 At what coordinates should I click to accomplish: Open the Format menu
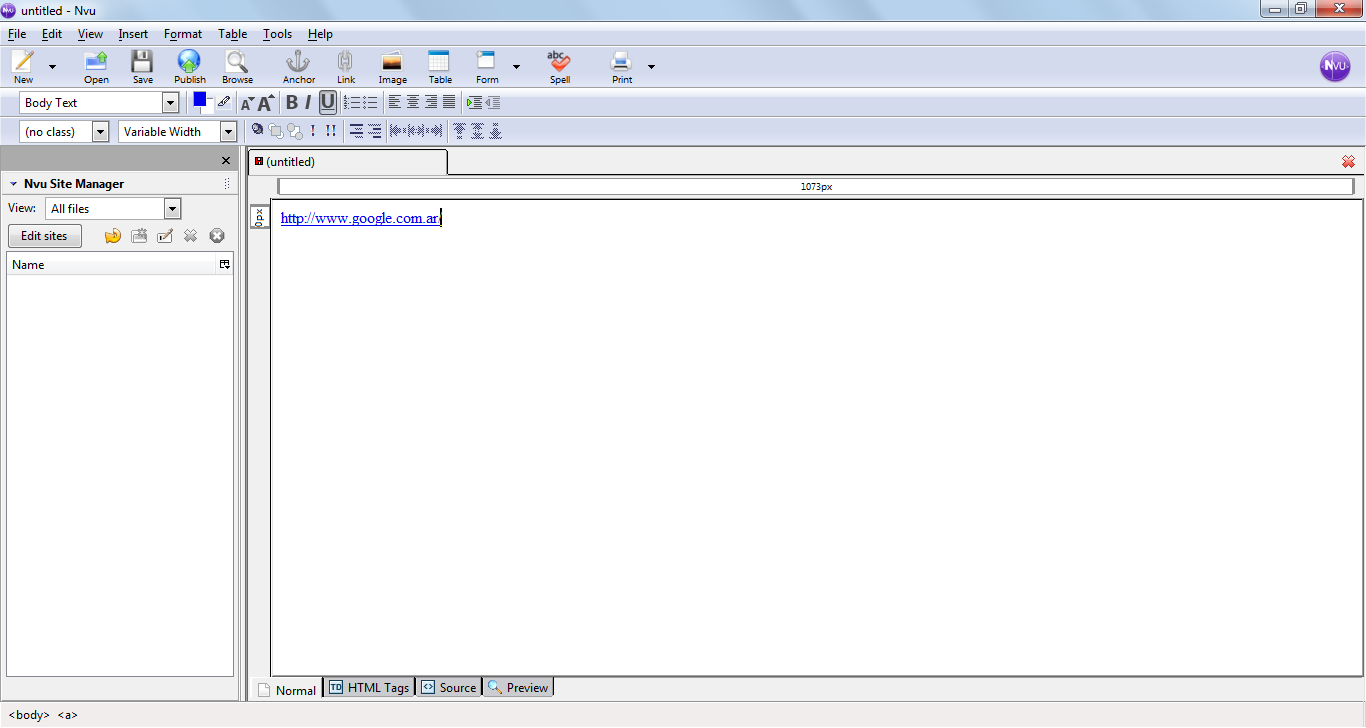click(183, 34)
